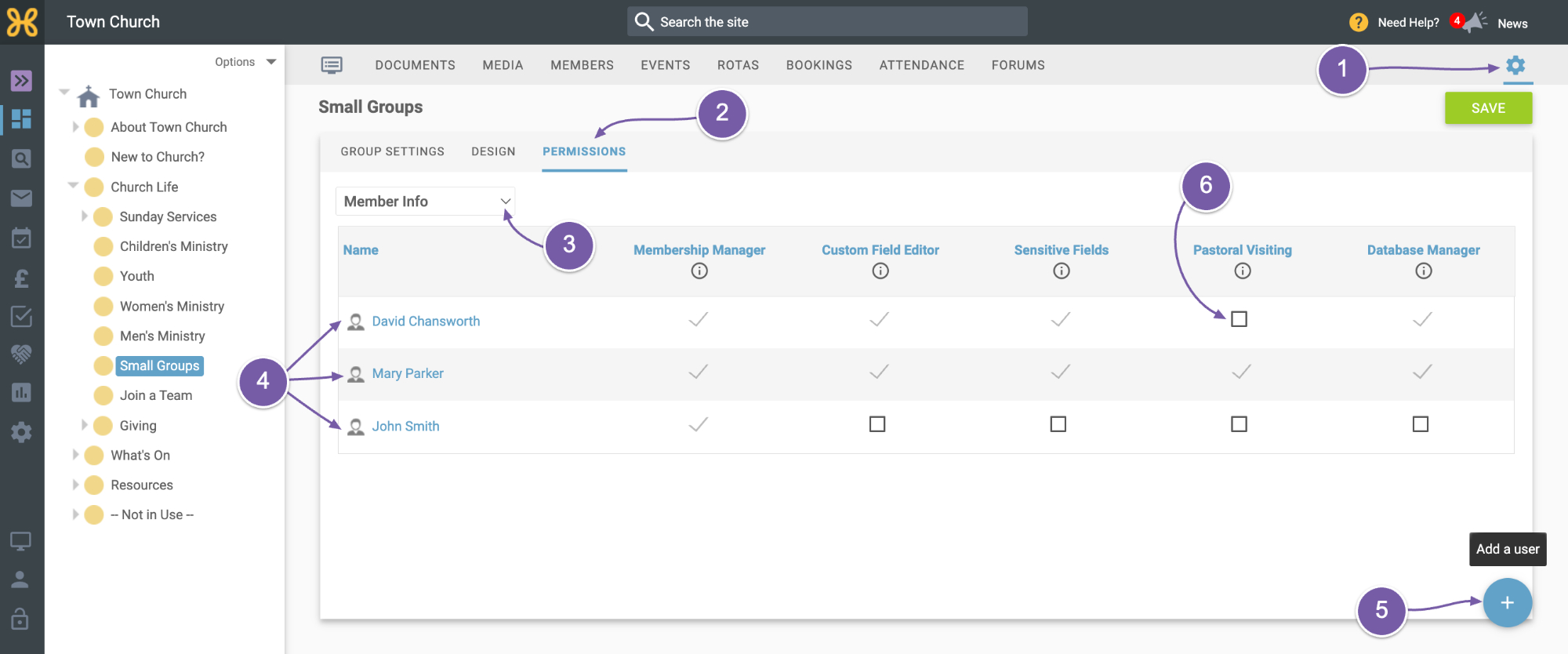Screen dimensions: 1568x654
Task: Open the News megaphone notifications icon
Action: [x=1475, y=22]
